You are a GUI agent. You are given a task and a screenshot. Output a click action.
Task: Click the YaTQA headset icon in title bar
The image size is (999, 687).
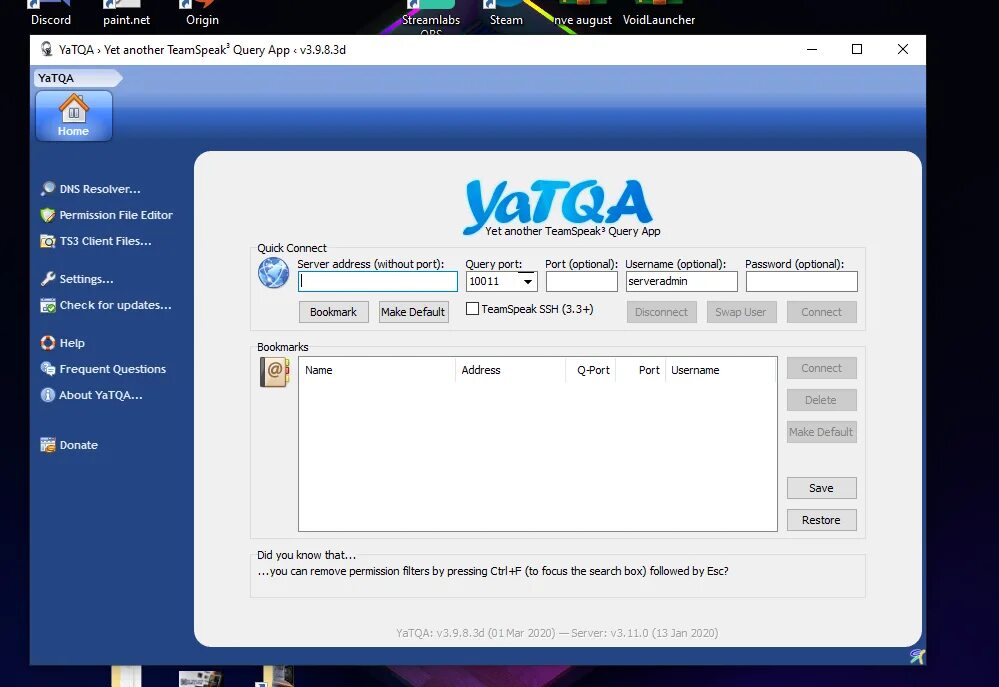pos(47,49)
